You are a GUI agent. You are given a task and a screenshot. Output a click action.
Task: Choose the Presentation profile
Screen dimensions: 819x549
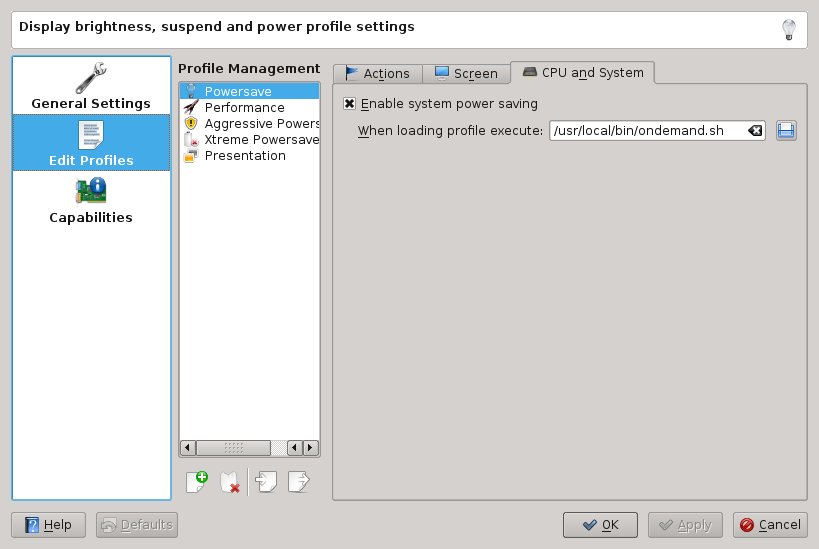[x=245, y=155]
